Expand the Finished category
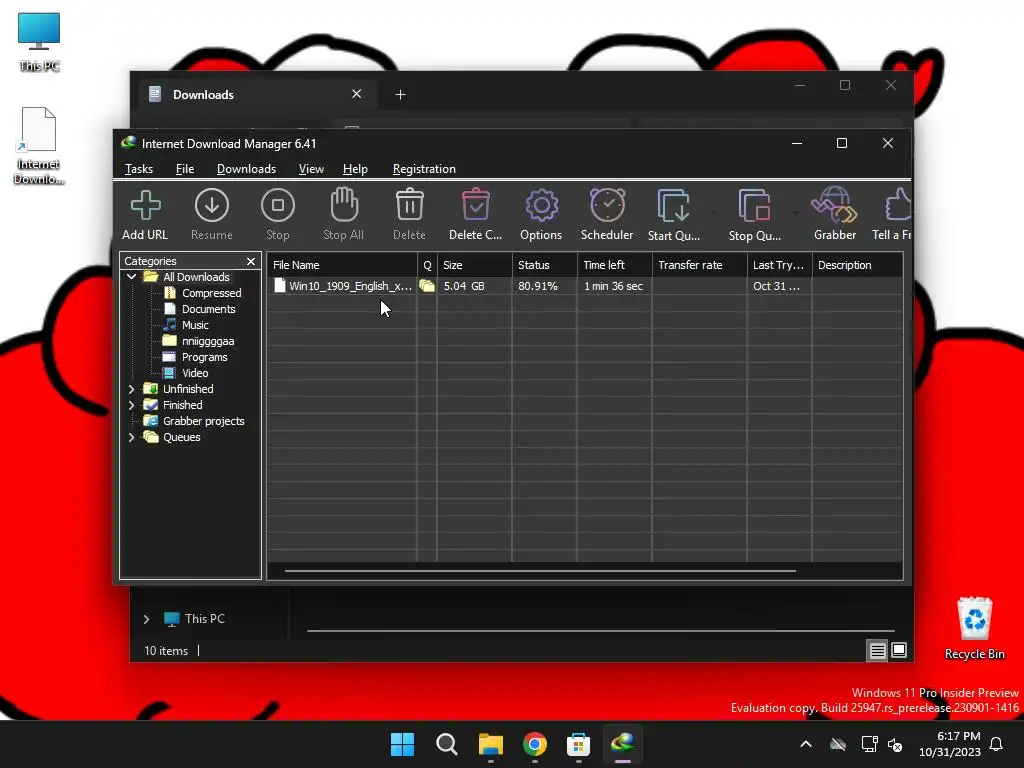The image size is (1024, 768). (x=131, y=405)
